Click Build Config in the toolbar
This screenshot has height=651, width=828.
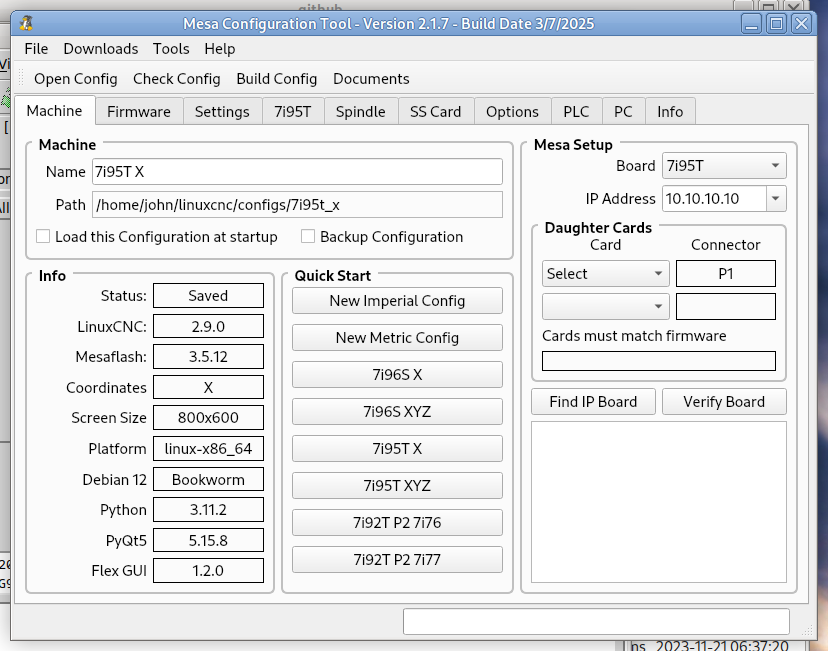point(277,79)
